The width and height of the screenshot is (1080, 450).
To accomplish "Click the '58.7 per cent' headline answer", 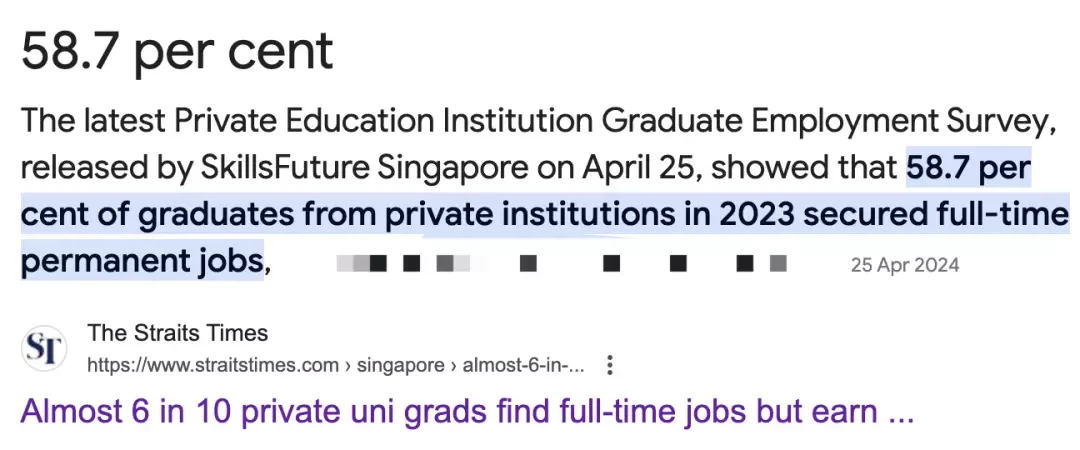I will coord(178,51).
